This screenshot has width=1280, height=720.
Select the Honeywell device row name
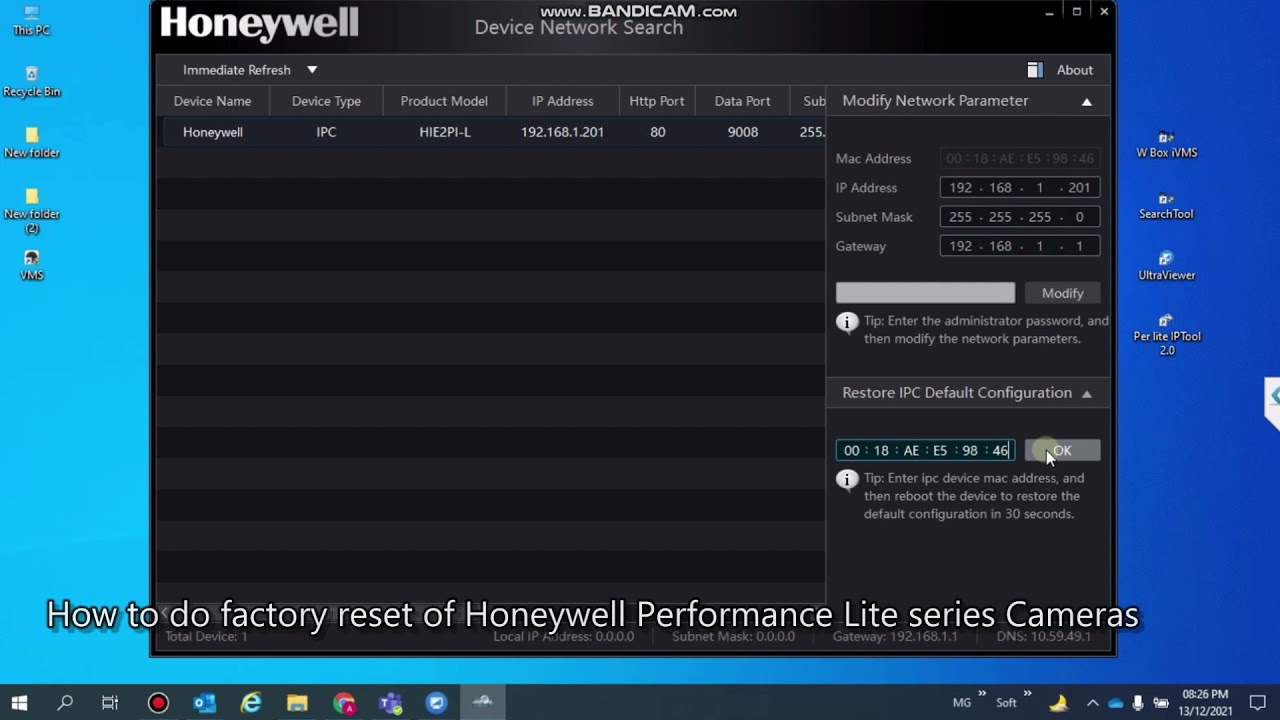[213, 132]
